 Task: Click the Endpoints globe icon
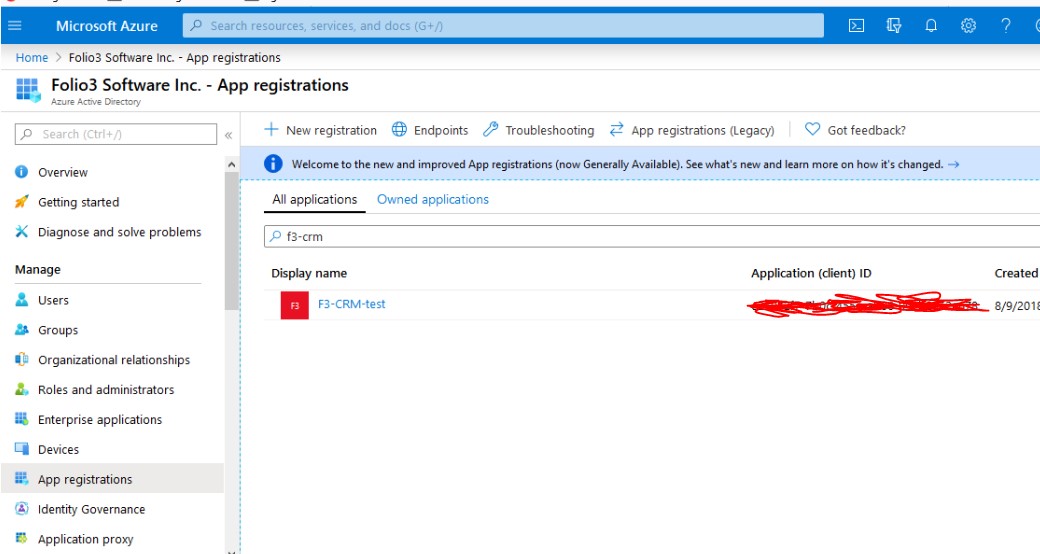399,129
